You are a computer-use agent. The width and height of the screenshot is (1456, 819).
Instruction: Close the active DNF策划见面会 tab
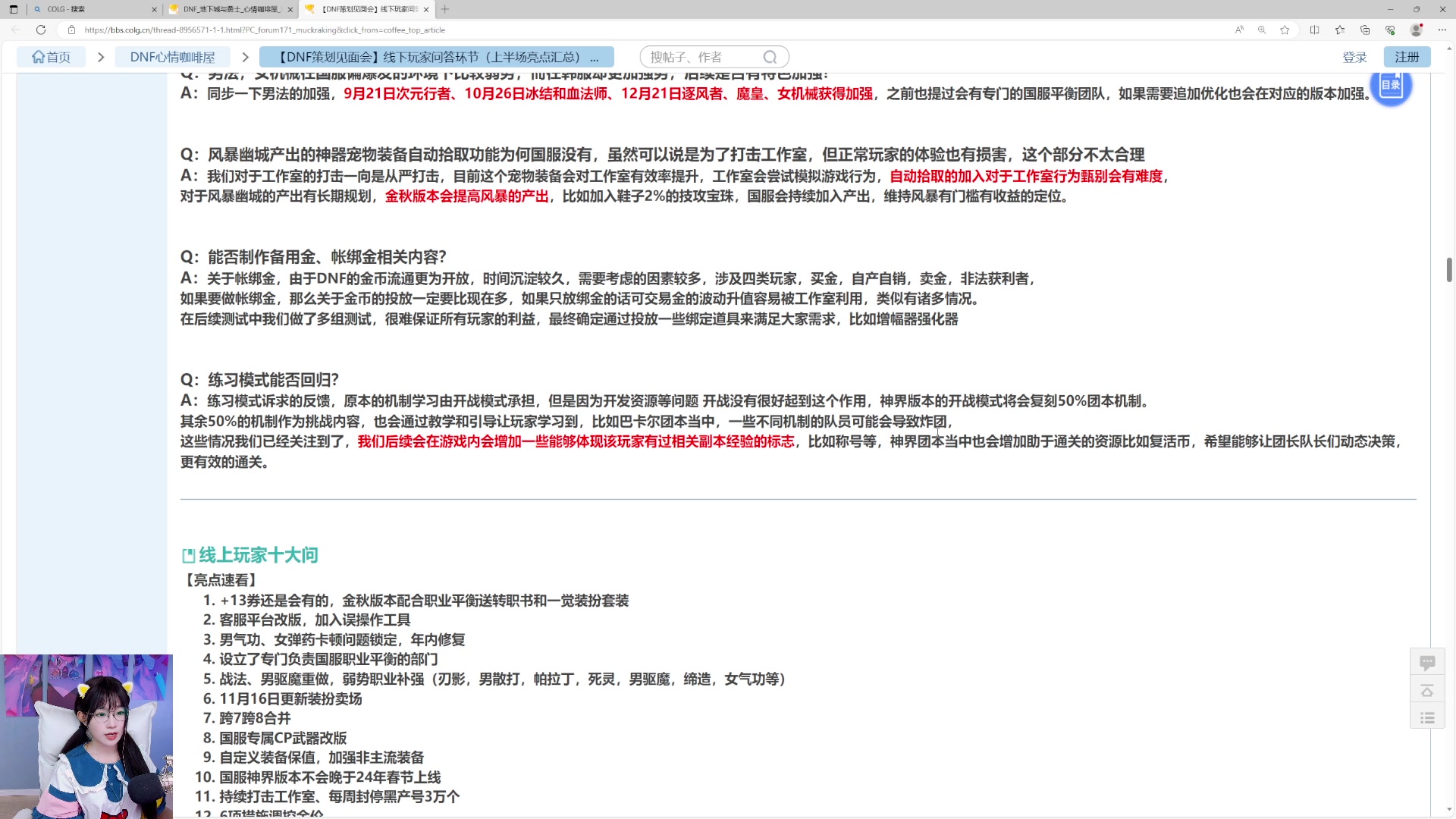[x=426, y=9]
